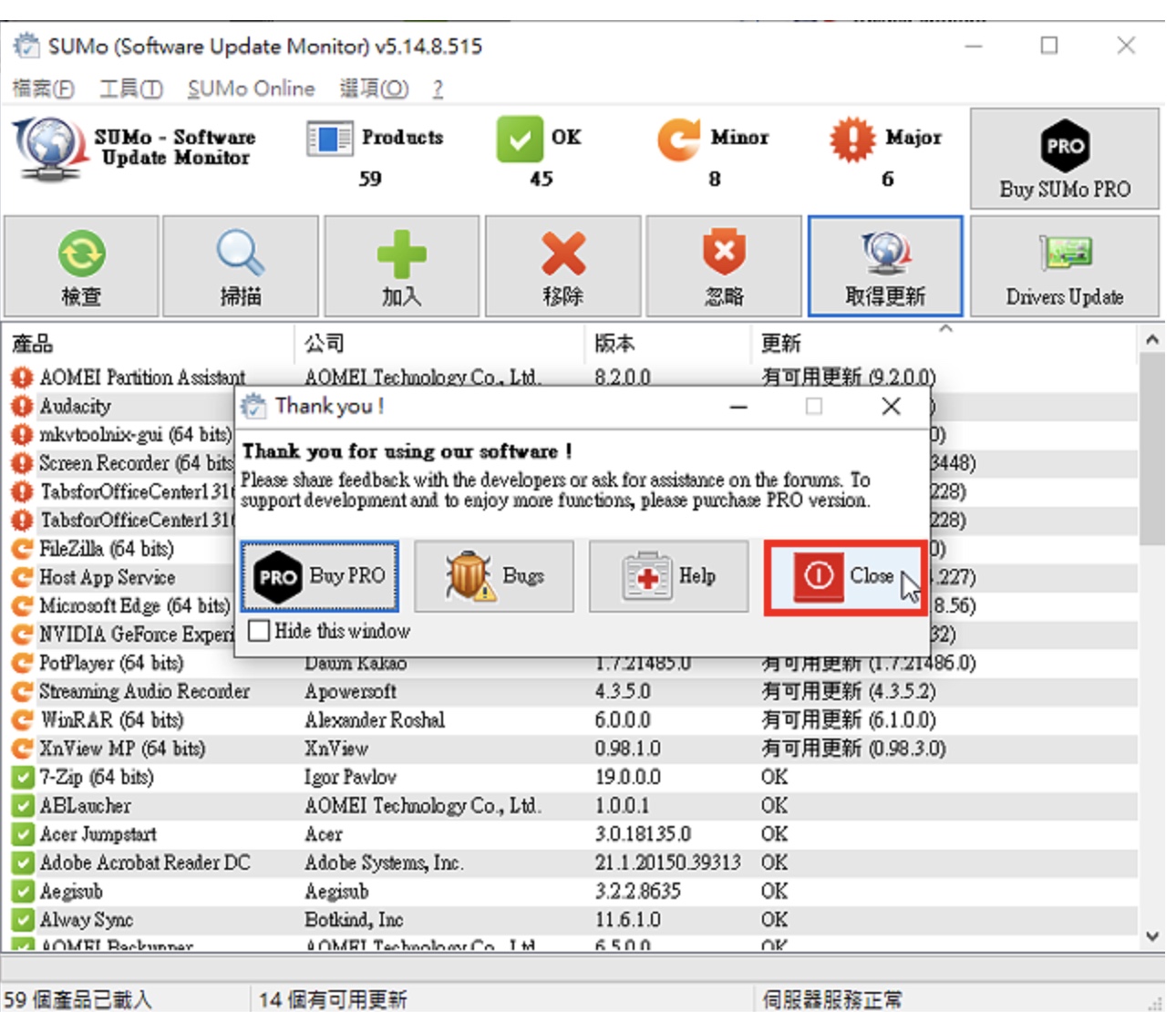Click the green check beside 7-Zip
Viewport: 1176px width, 1012px height.
[x=22, y=778]
